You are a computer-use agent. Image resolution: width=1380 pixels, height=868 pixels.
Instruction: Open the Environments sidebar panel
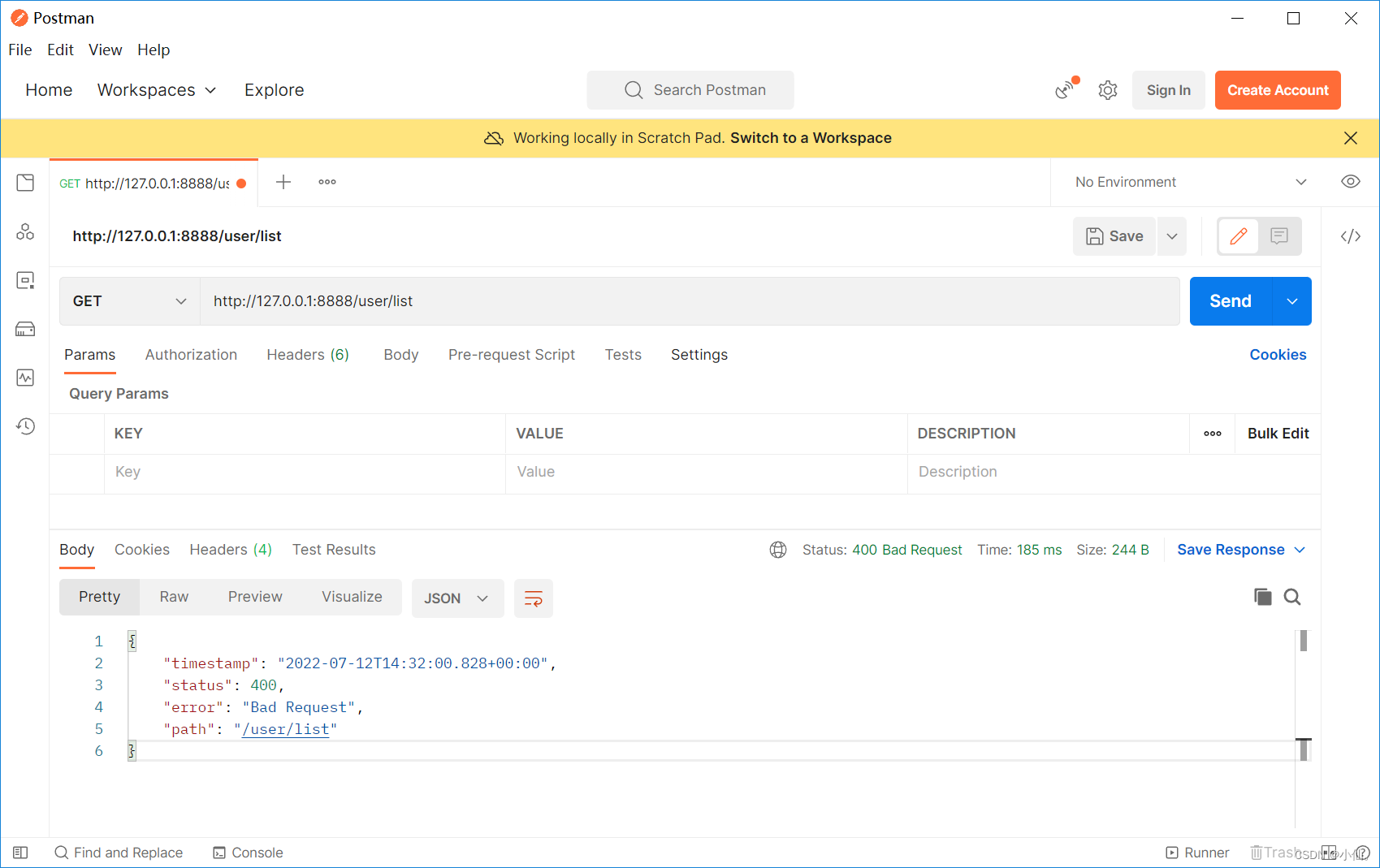click(25, 280)
